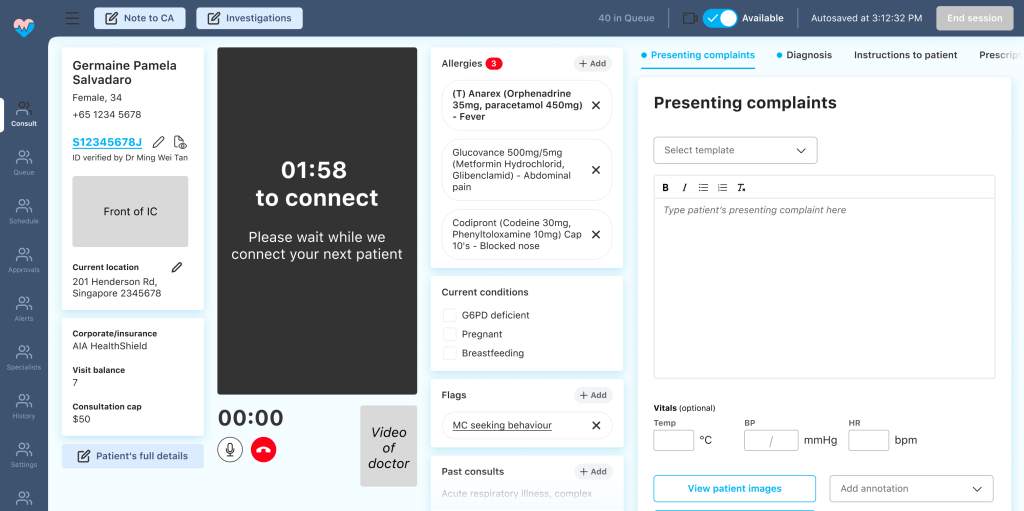The width and height of the screenshot is (1024, 511).
Task: Expand the Add annotation dropdown
Action: point(911,489)
